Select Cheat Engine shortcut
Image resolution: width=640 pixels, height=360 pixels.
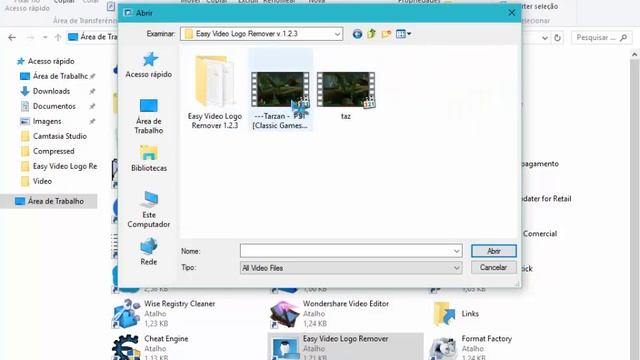coord(151,347)
